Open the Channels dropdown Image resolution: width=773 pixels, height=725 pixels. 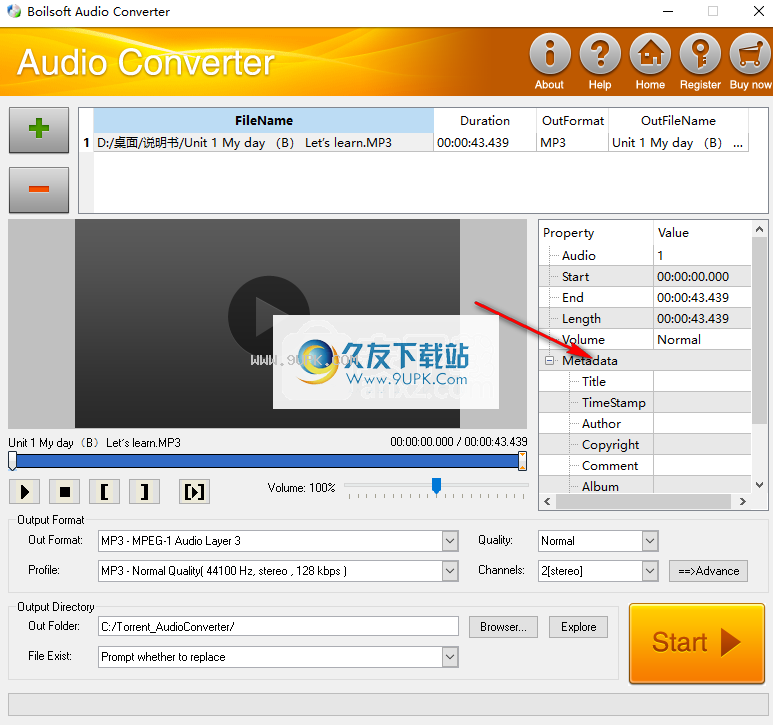point(650,571)
